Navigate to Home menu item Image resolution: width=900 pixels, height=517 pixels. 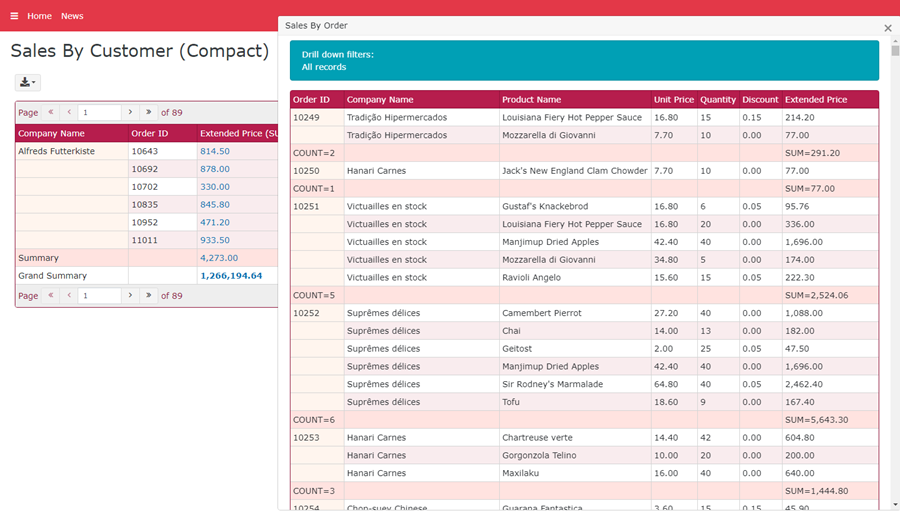pos(39,16)
